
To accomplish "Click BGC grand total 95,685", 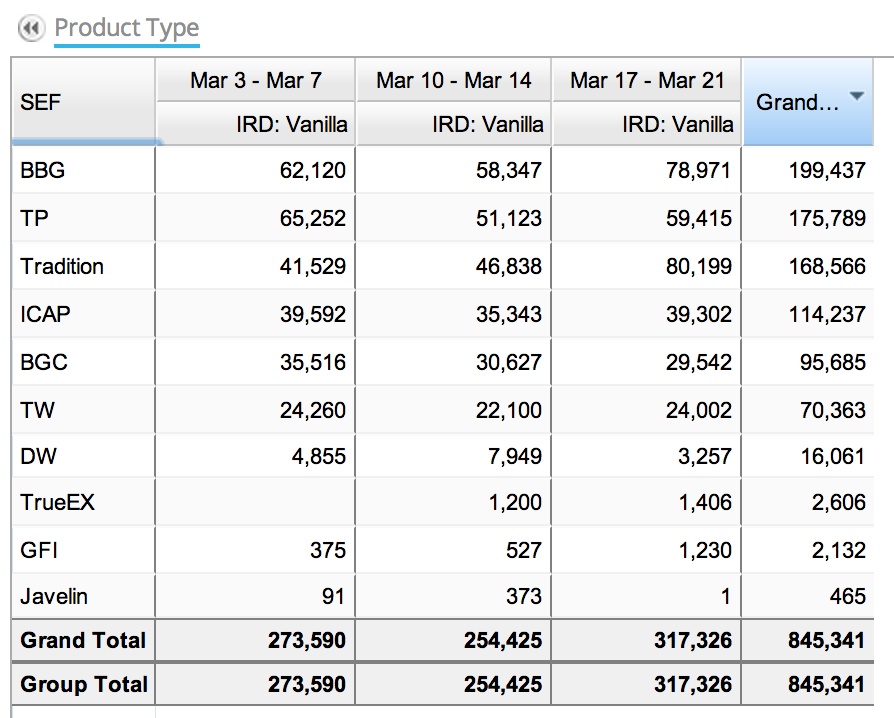I will (x=832, y=362).
